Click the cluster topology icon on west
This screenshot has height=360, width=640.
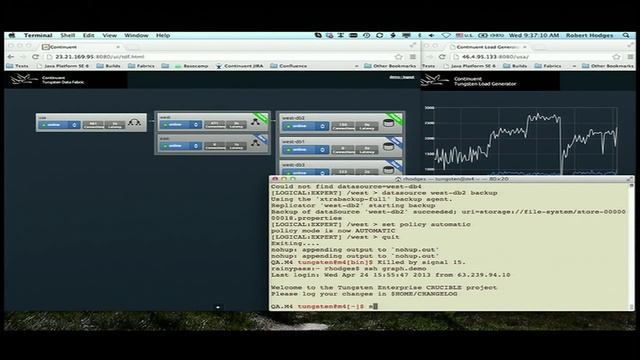[x=256, y=122]
